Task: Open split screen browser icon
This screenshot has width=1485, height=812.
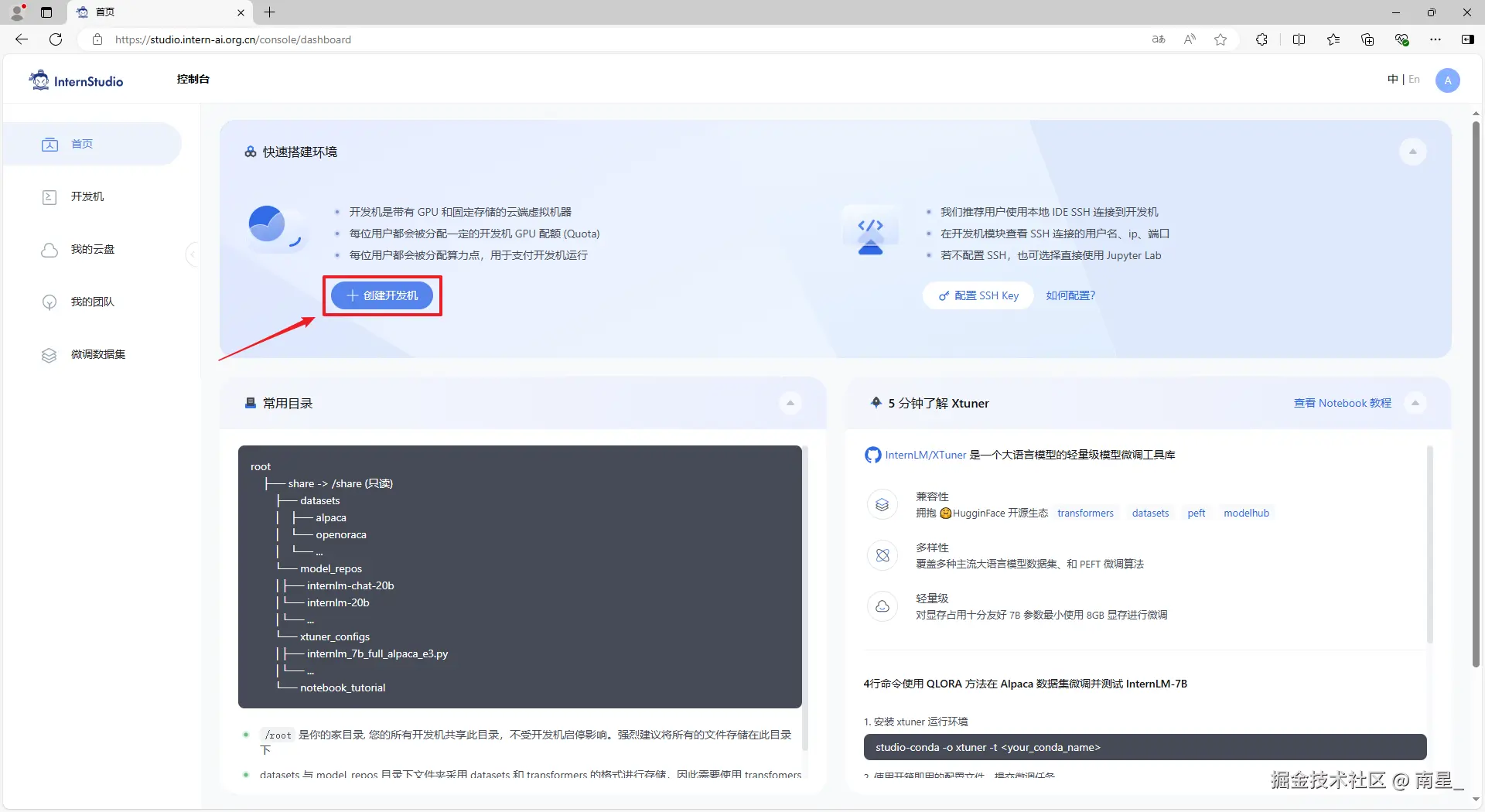Action: [x=1299, y=39]
